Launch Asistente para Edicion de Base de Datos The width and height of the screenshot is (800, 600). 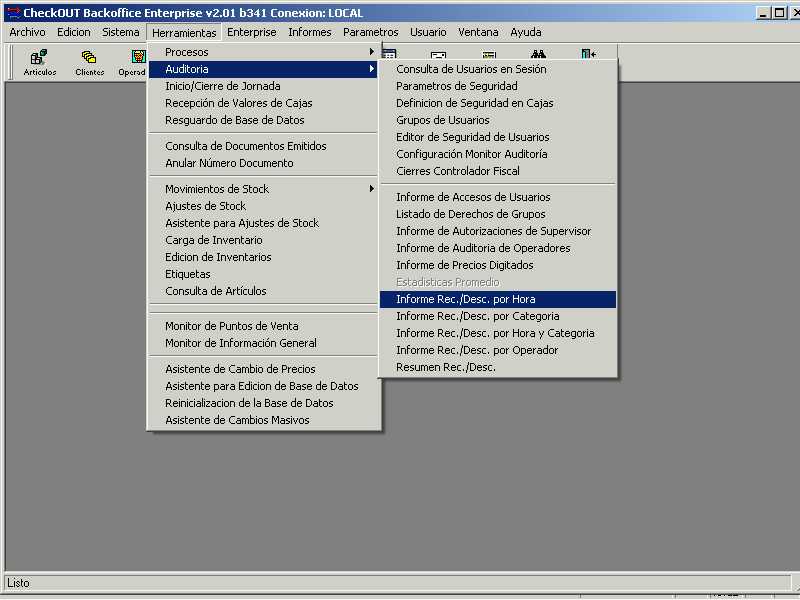(x=263, y=386)
